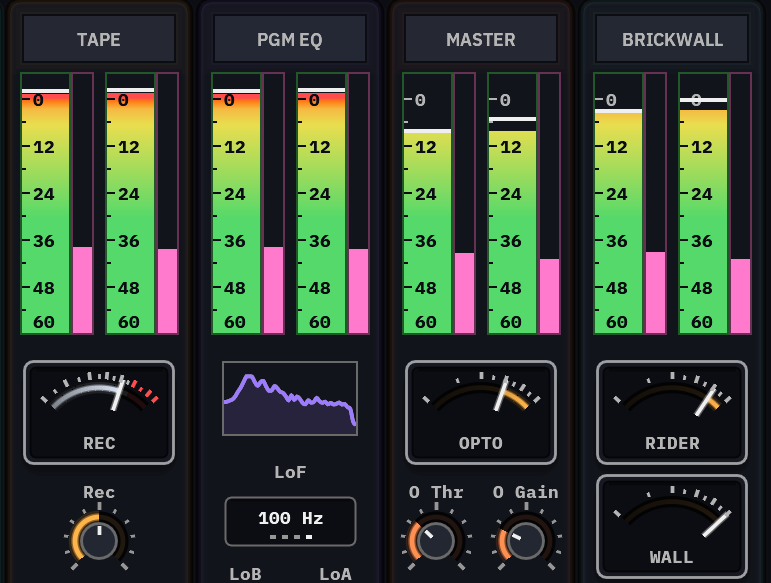Screen dimensions: 771x583
Task: Click the RIDER needle meter
Action: tap(672, 412)
